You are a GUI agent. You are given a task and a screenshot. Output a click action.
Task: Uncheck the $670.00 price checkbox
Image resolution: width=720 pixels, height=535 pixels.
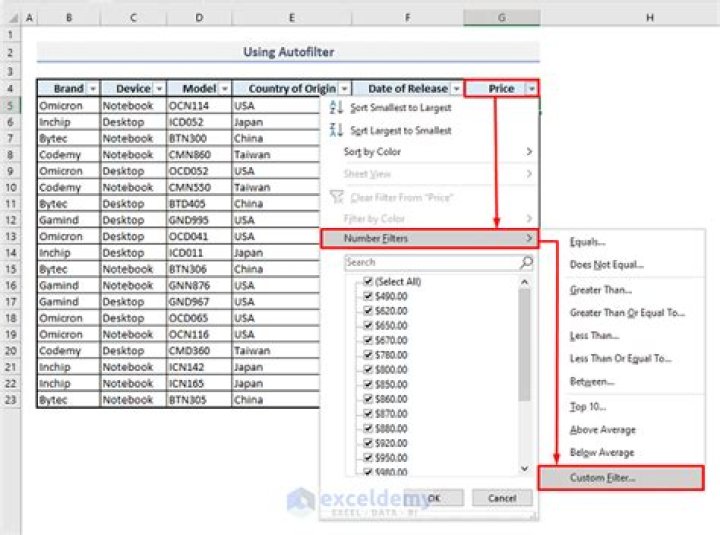pos(367,340)
